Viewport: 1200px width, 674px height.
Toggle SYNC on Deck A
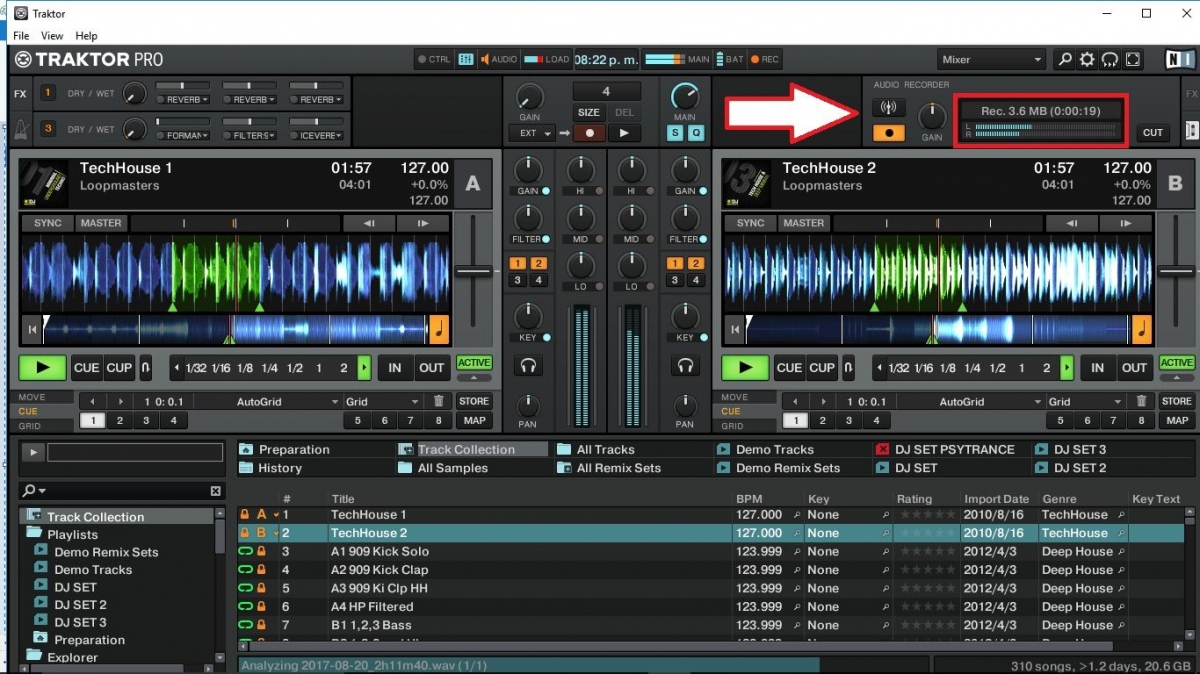[48, 223]
